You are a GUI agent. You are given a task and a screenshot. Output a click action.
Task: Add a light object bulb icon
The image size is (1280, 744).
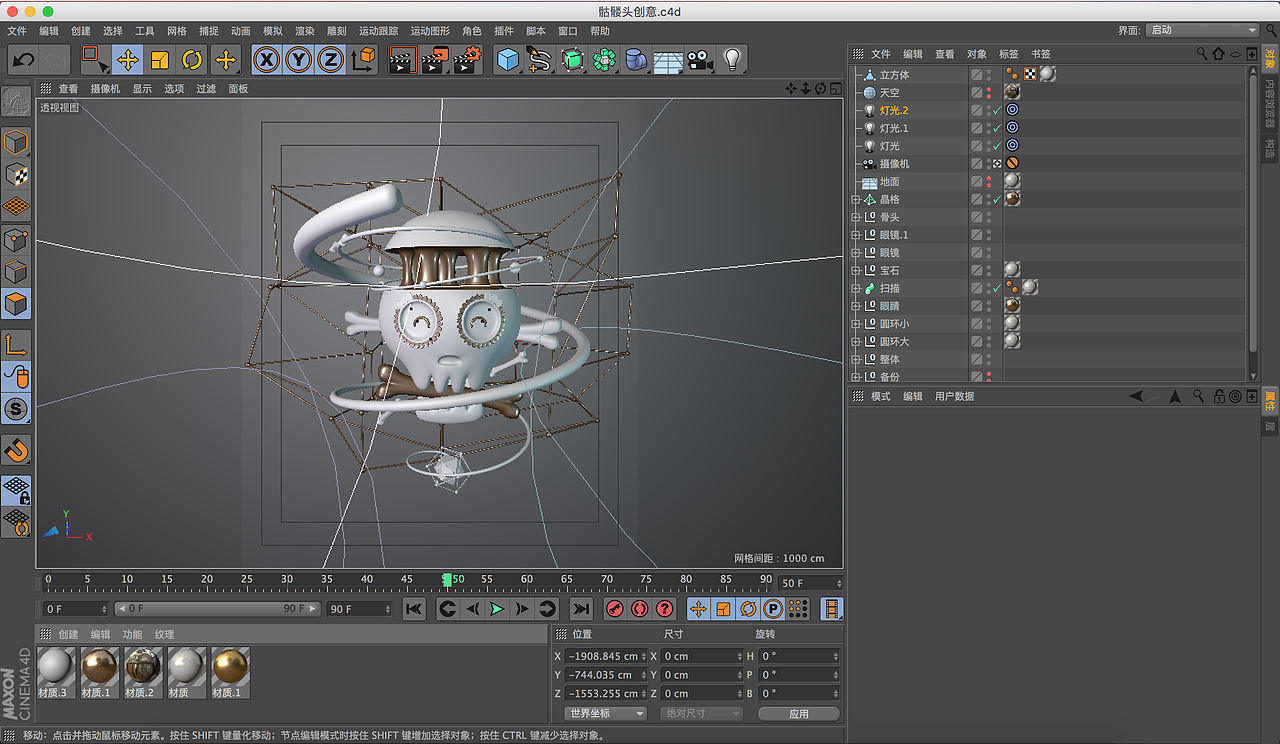pos(732,60)
